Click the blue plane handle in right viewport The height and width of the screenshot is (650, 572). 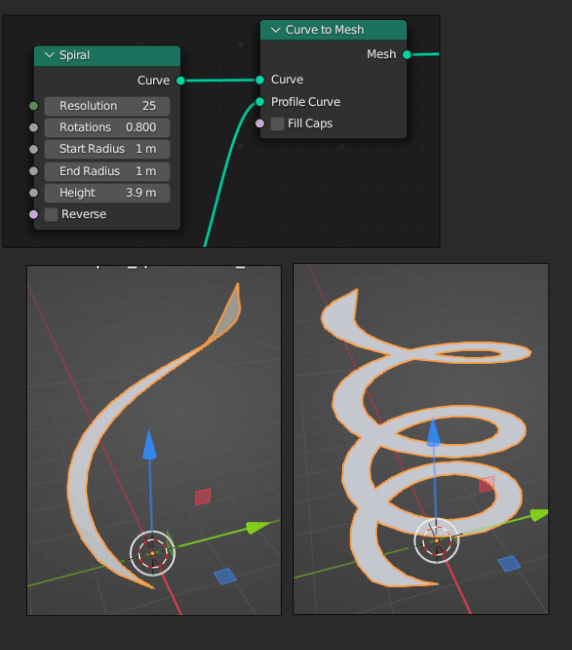tap(509, 564)
